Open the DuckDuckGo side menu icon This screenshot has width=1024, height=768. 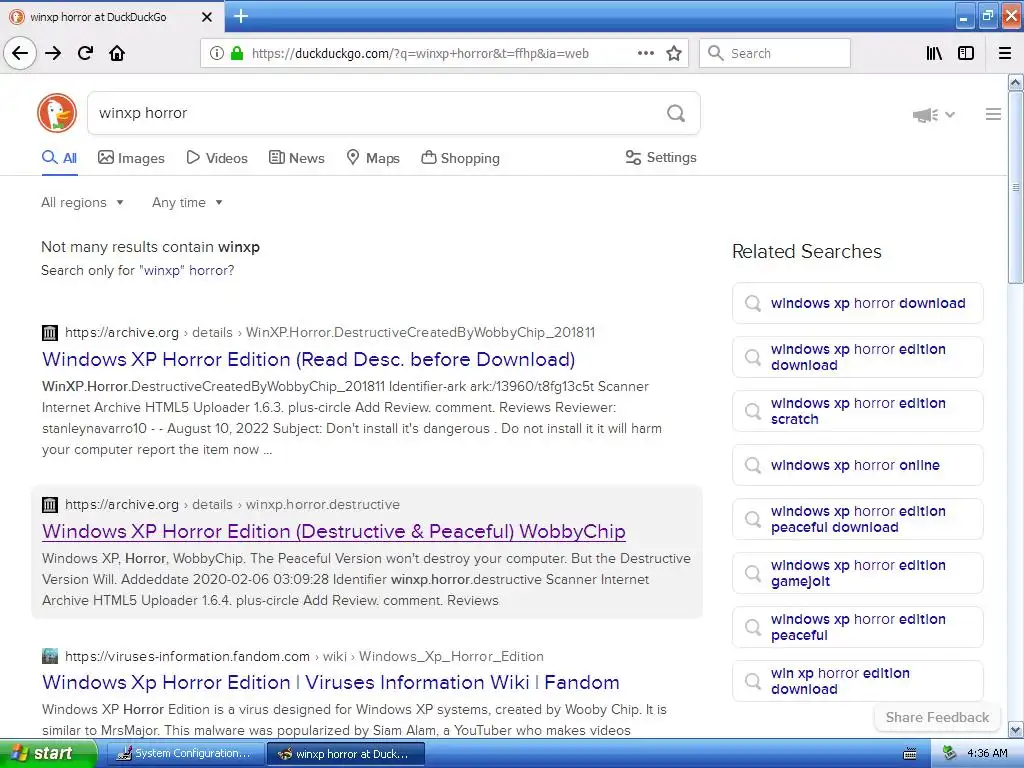[x=993, y=114]
